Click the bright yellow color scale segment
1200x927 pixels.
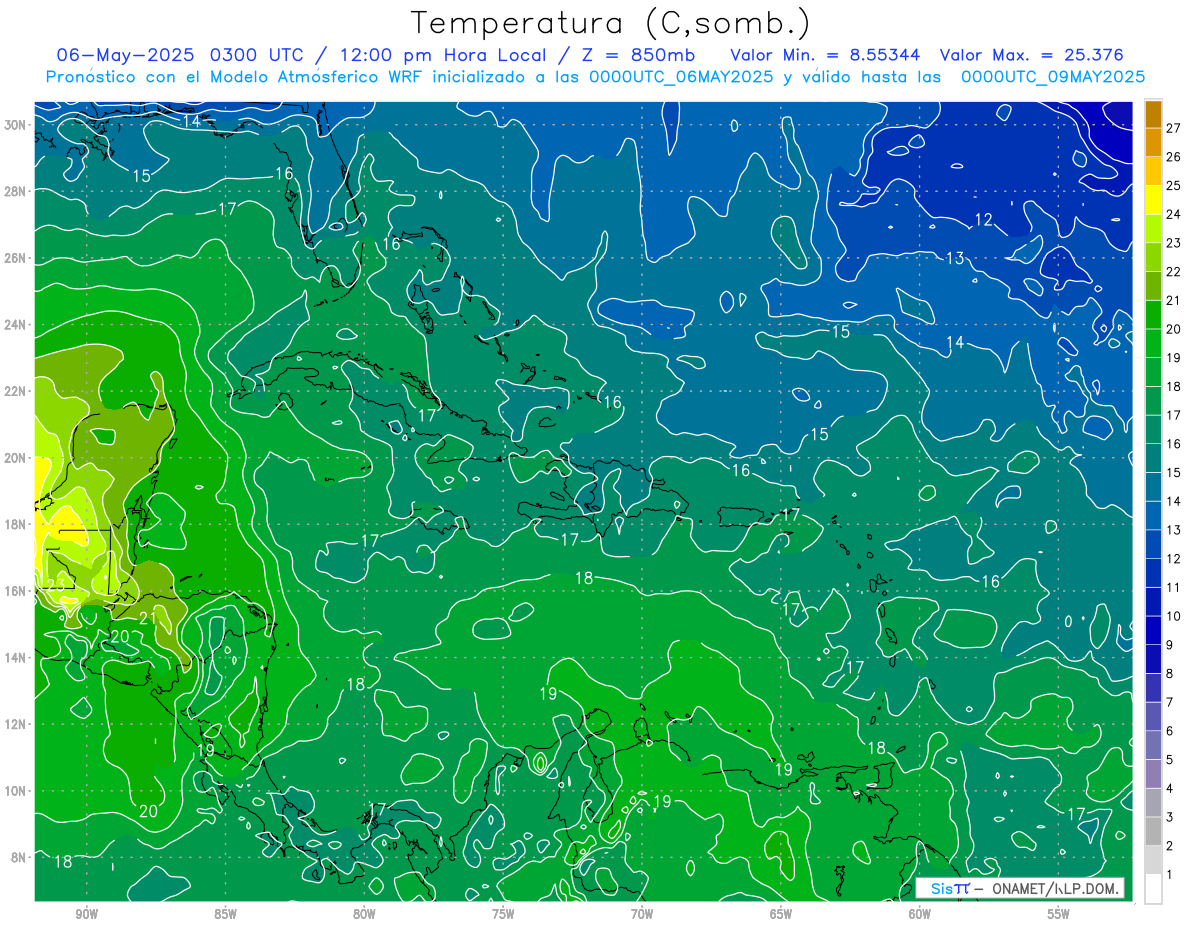[x=1153, y=199]
